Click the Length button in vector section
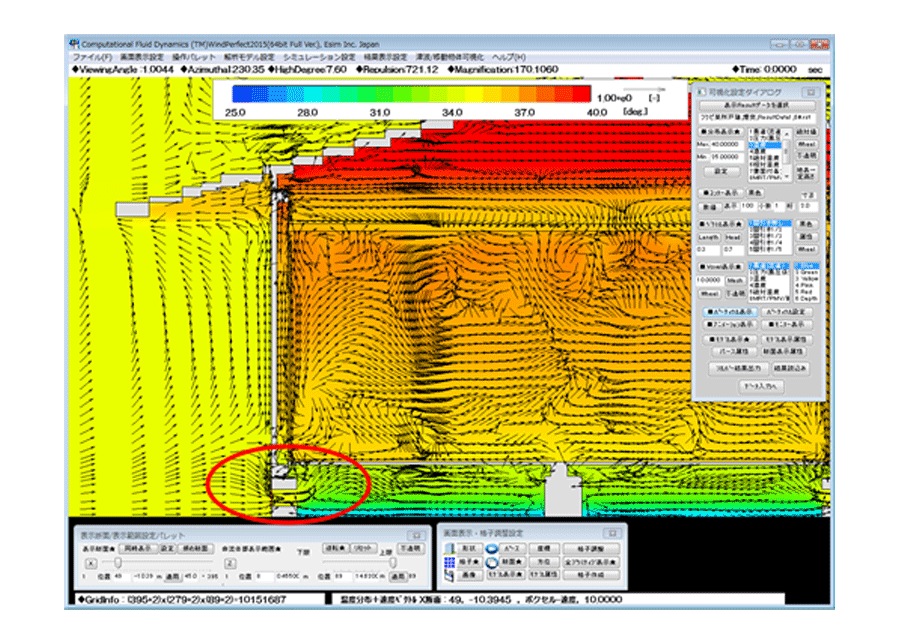Viewport: 900px width, 641px height. [x=709, y=237]
